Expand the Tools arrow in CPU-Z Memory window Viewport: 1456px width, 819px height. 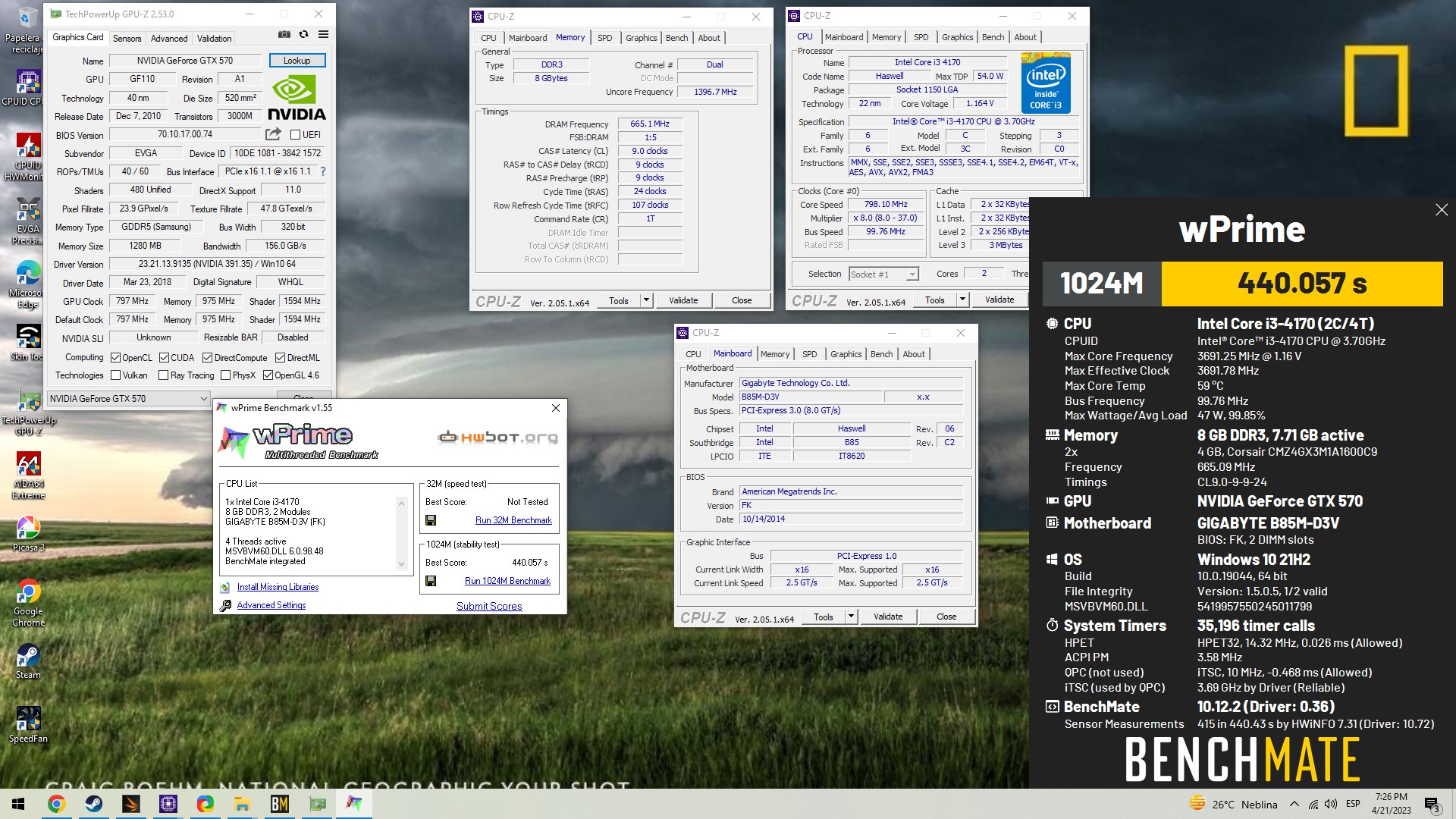point(646,300)
